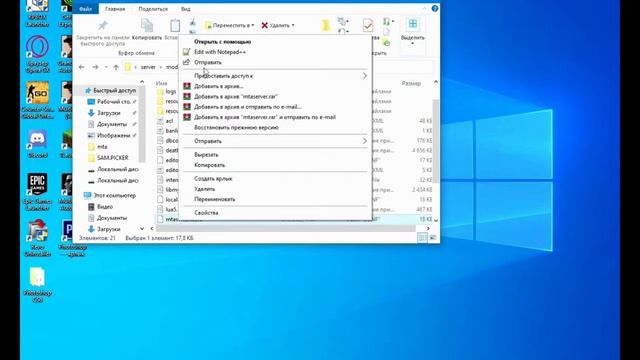
Task: Select Этот компьютер in navigation pane
Action: point(109,196)
